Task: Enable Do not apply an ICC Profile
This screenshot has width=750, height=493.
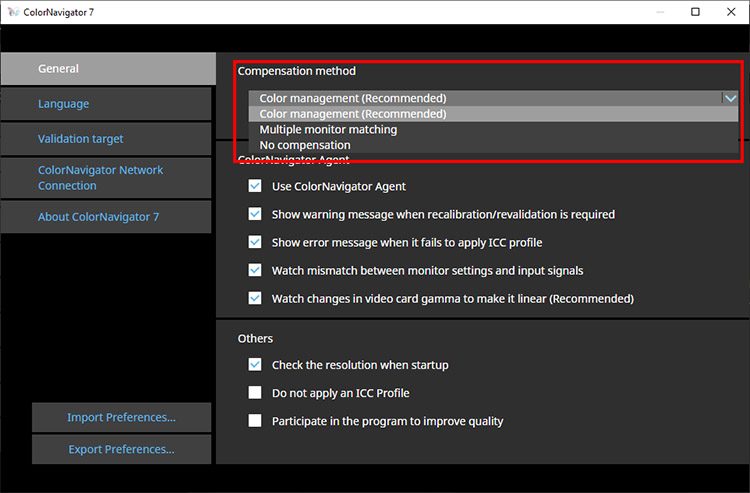Action: (255, 393)
